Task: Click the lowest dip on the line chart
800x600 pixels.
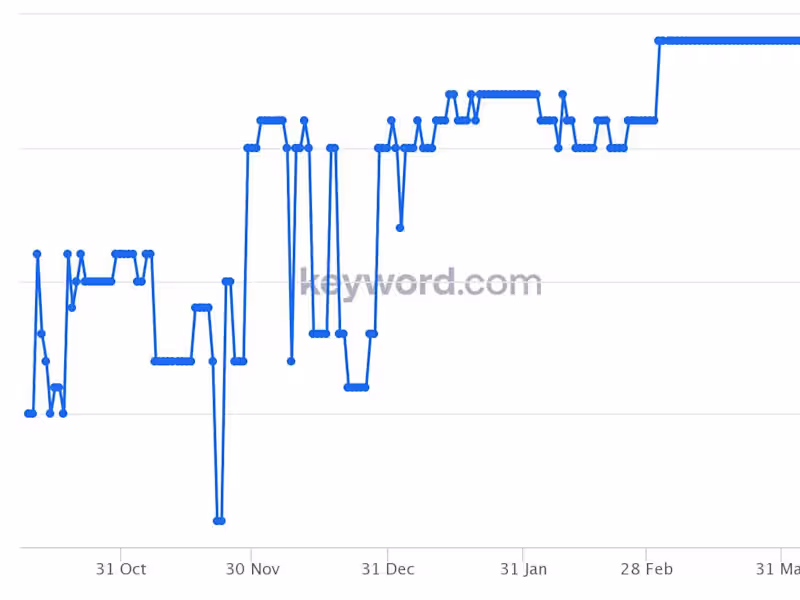Action: [x=218, y=521]
